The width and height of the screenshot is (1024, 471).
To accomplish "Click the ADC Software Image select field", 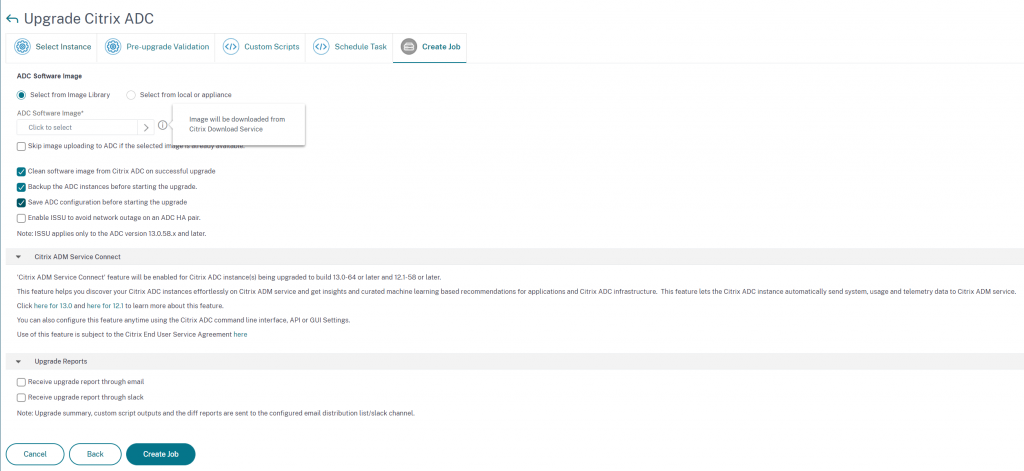I will point(77,127).
